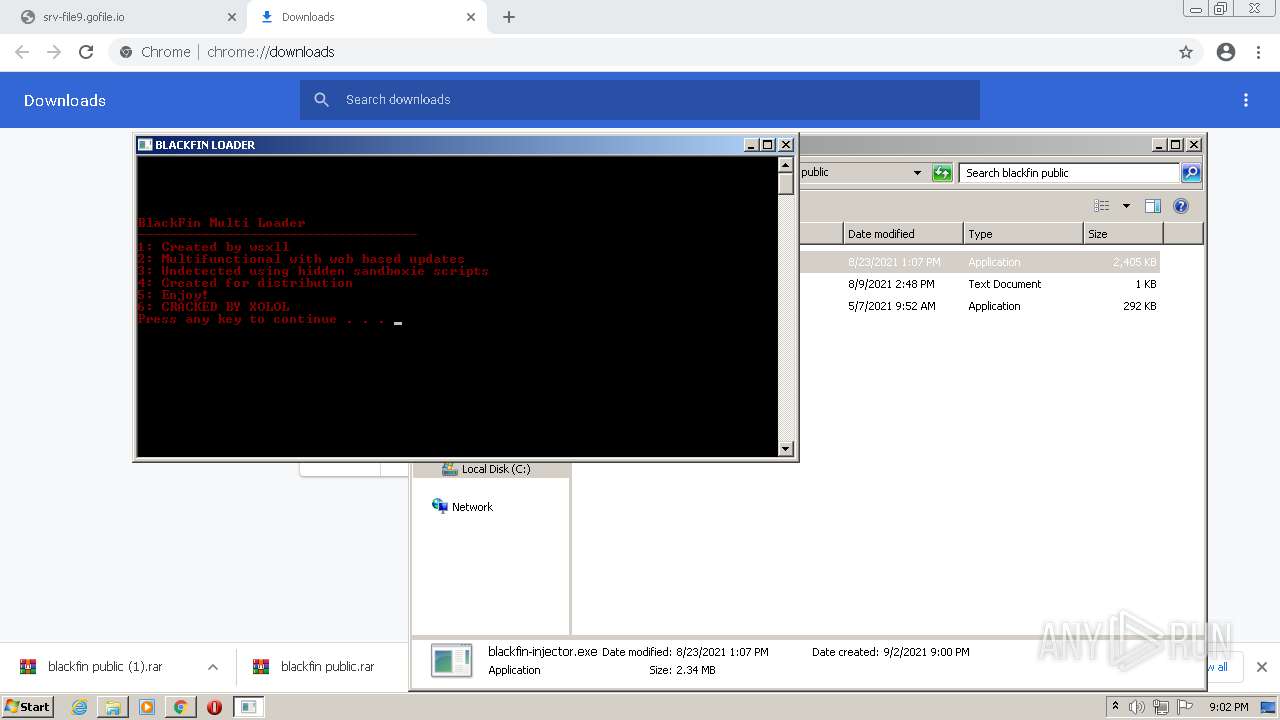Close the Chrome download shelf
This screenshot has height=720, width=1280.
(x=1261, y=667)
